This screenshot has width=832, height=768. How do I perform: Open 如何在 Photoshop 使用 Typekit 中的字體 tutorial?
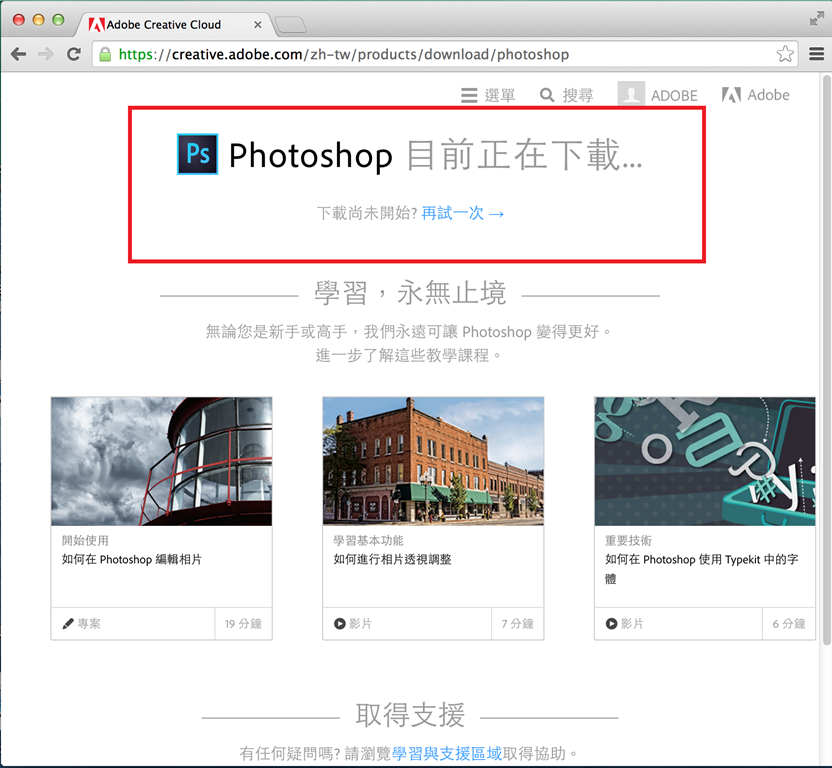tap(701, 569)
